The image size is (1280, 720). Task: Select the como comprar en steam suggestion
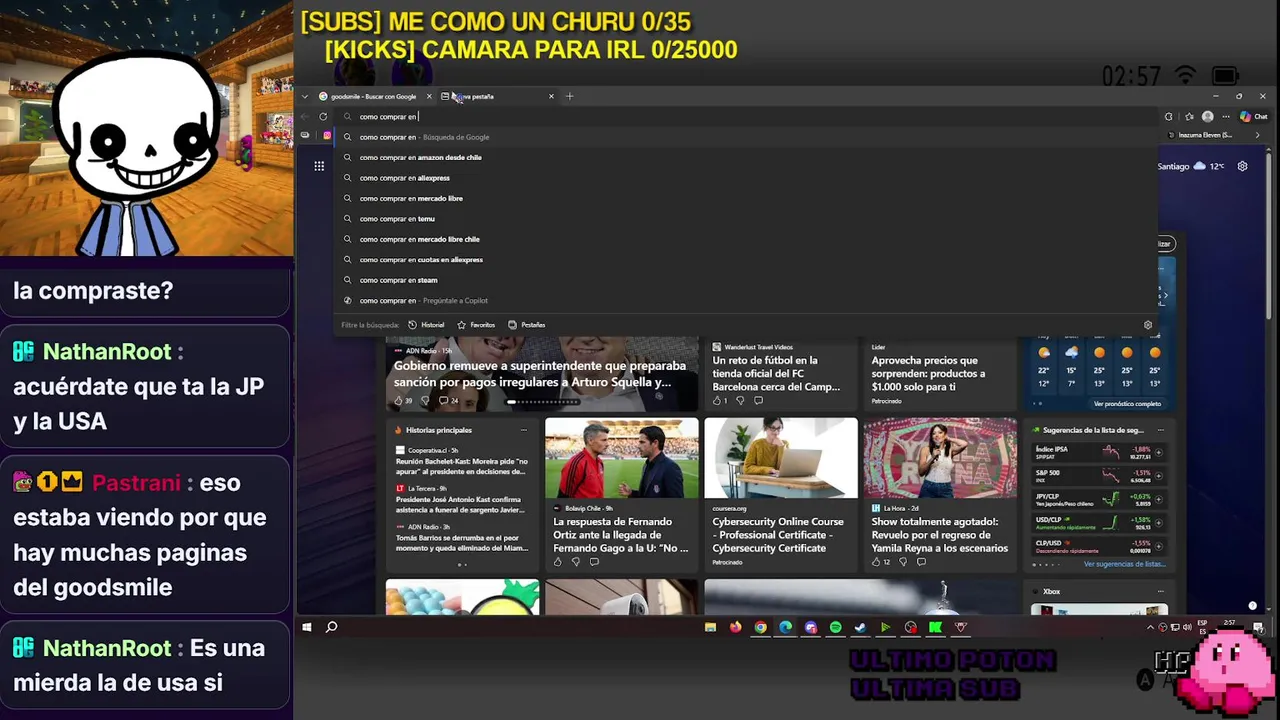746,280
